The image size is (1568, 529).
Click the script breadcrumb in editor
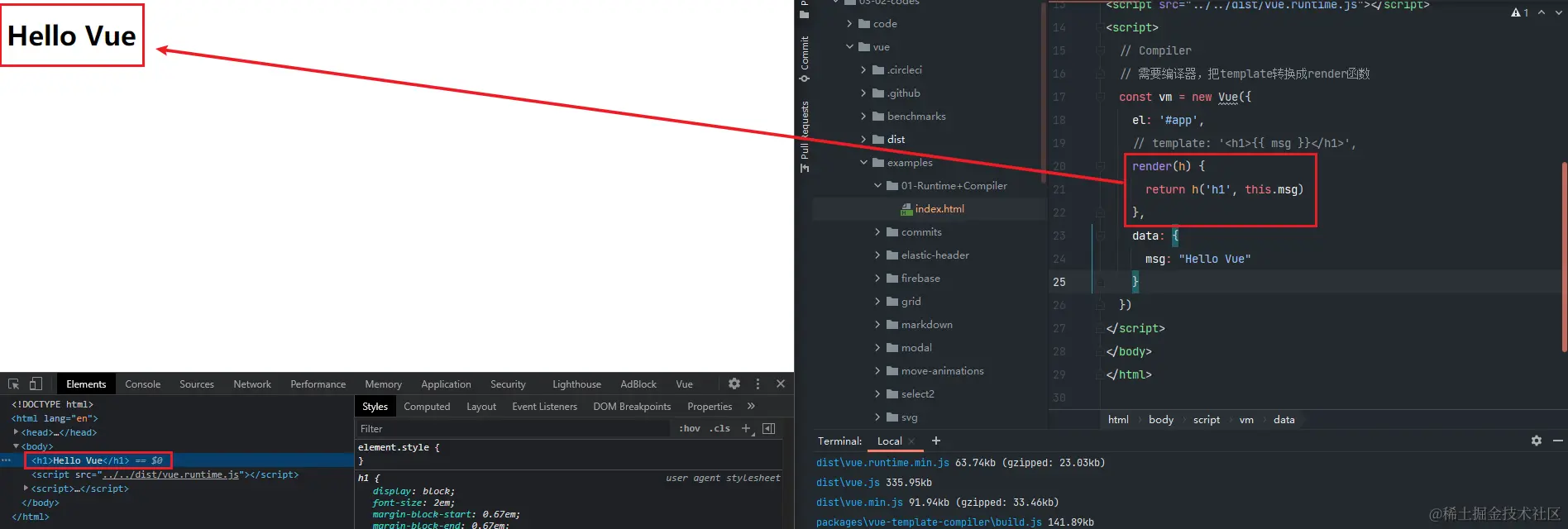click(x=1207, y=420)
